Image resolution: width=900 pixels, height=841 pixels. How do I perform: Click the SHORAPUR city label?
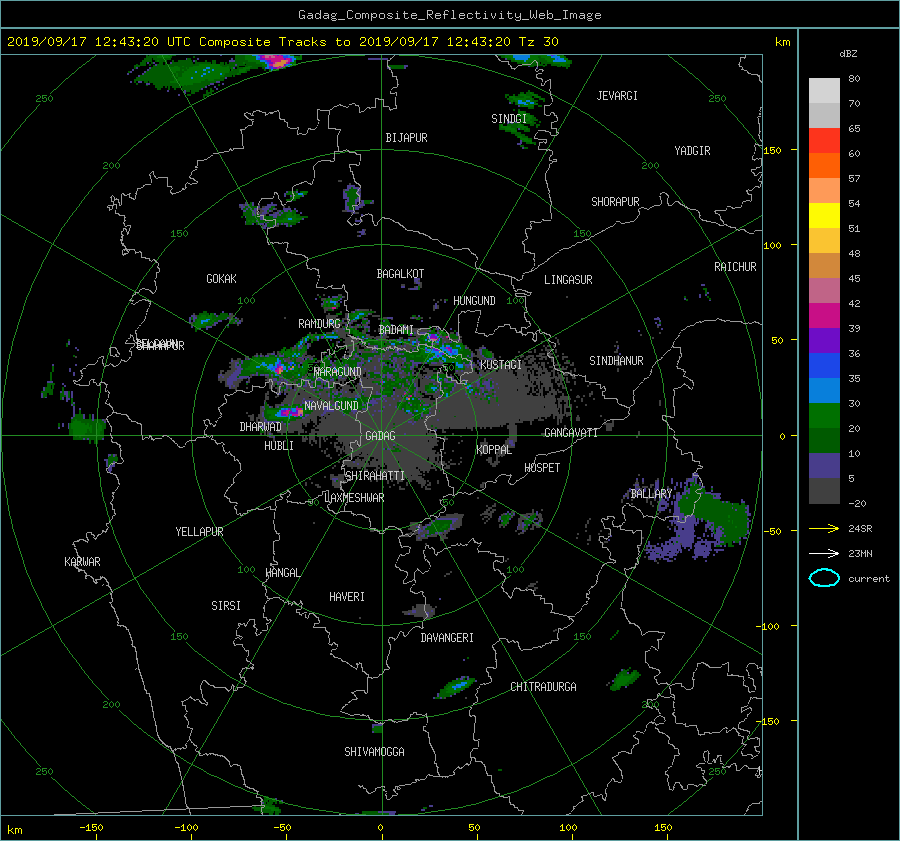tap(615, 202)
